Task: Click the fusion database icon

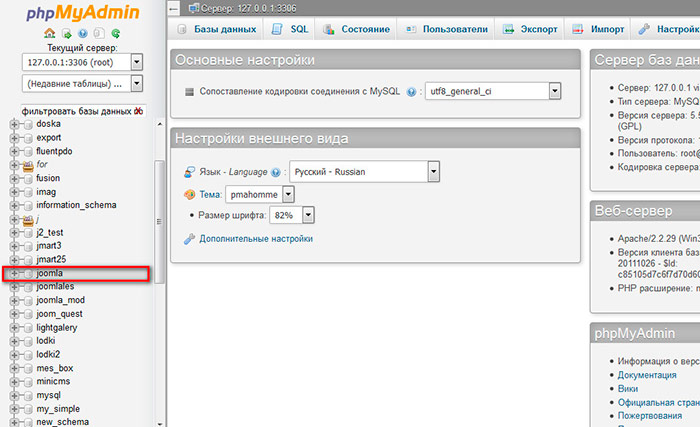Action: point(28,179)
